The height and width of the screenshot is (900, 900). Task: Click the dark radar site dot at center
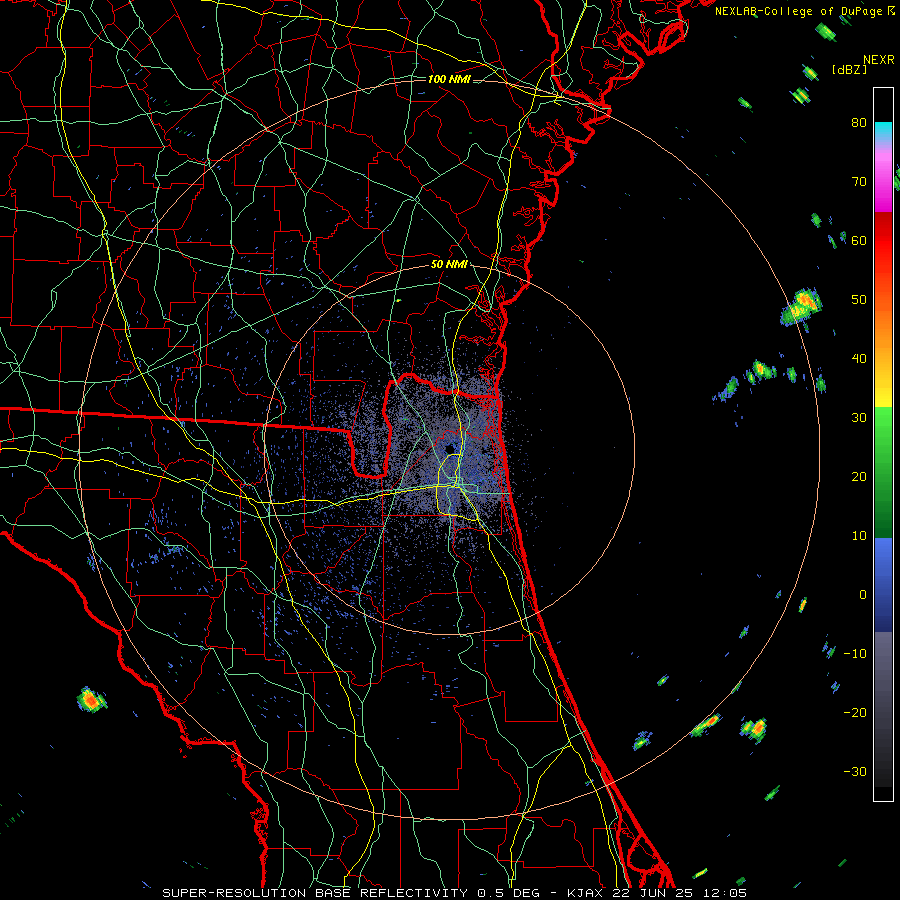click(x=449, y=449)
